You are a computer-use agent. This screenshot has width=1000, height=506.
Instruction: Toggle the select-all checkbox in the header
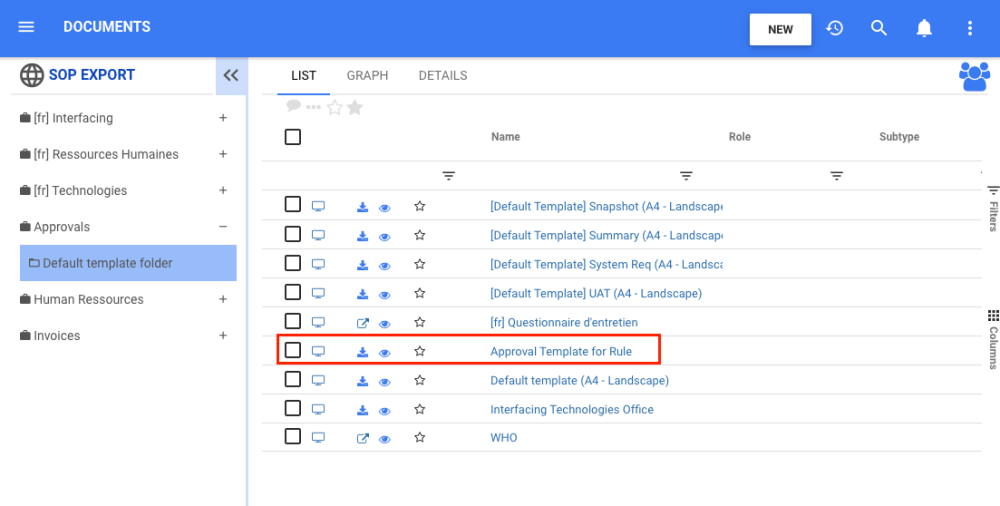point(293,137)
